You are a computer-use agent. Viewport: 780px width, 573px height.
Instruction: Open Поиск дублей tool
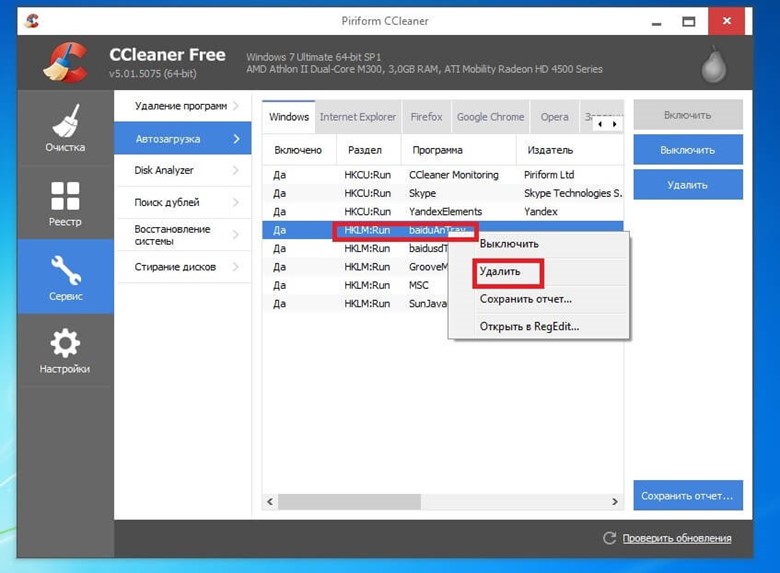pyautogui.click(x=183, y=202)
